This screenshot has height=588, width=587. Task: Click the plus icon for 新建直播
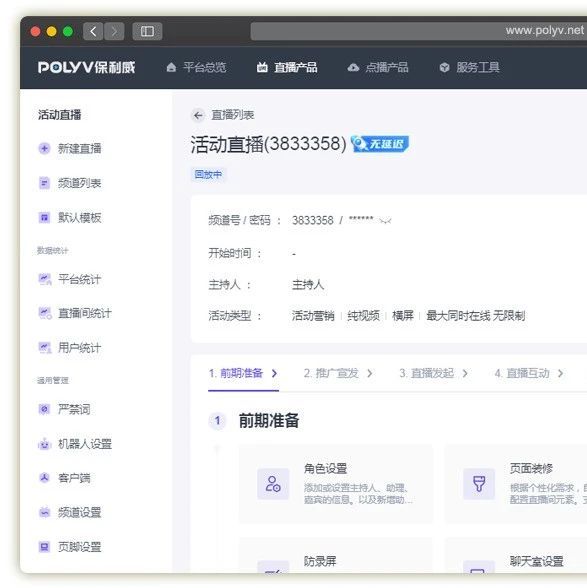(x=44, y=148)
